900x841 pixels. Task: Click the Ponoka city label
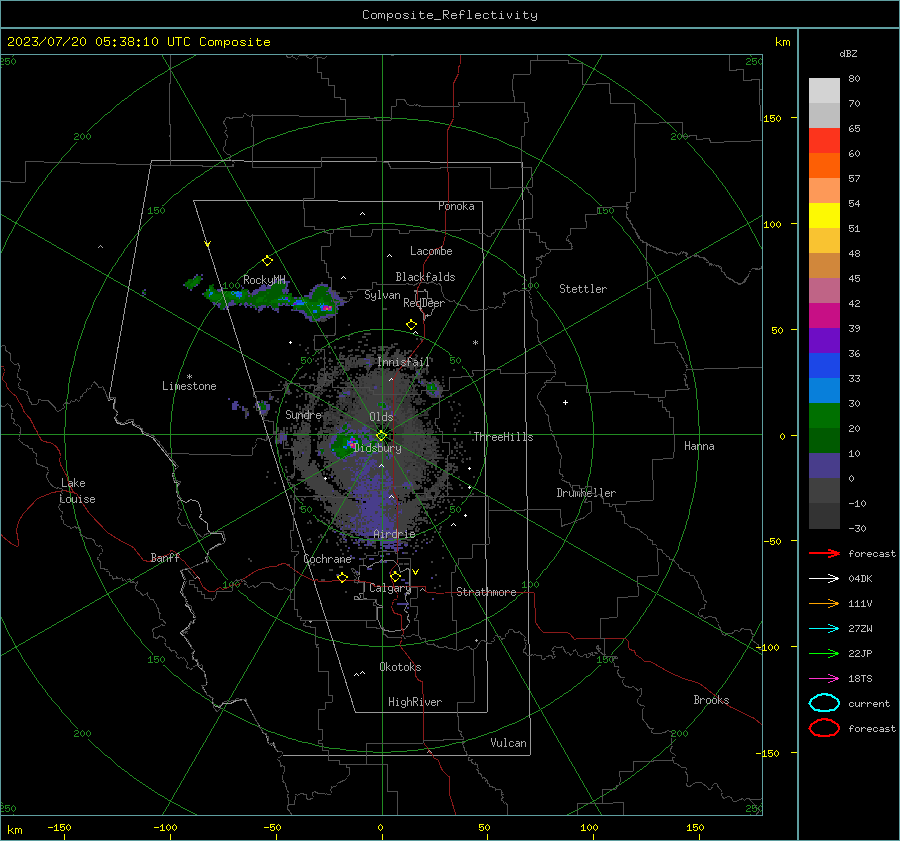point(456,206)
